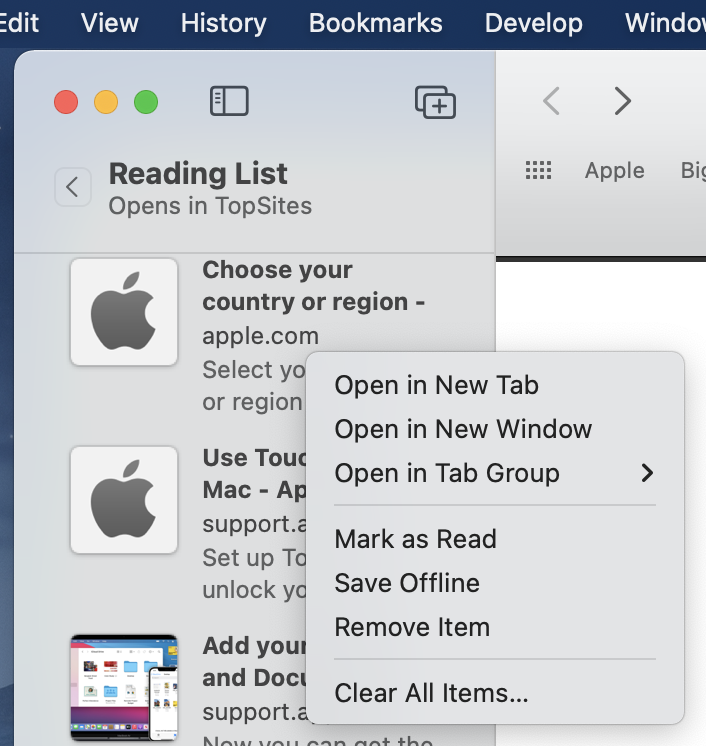
Task: Open the Develop menu
Action: (534, 23)
